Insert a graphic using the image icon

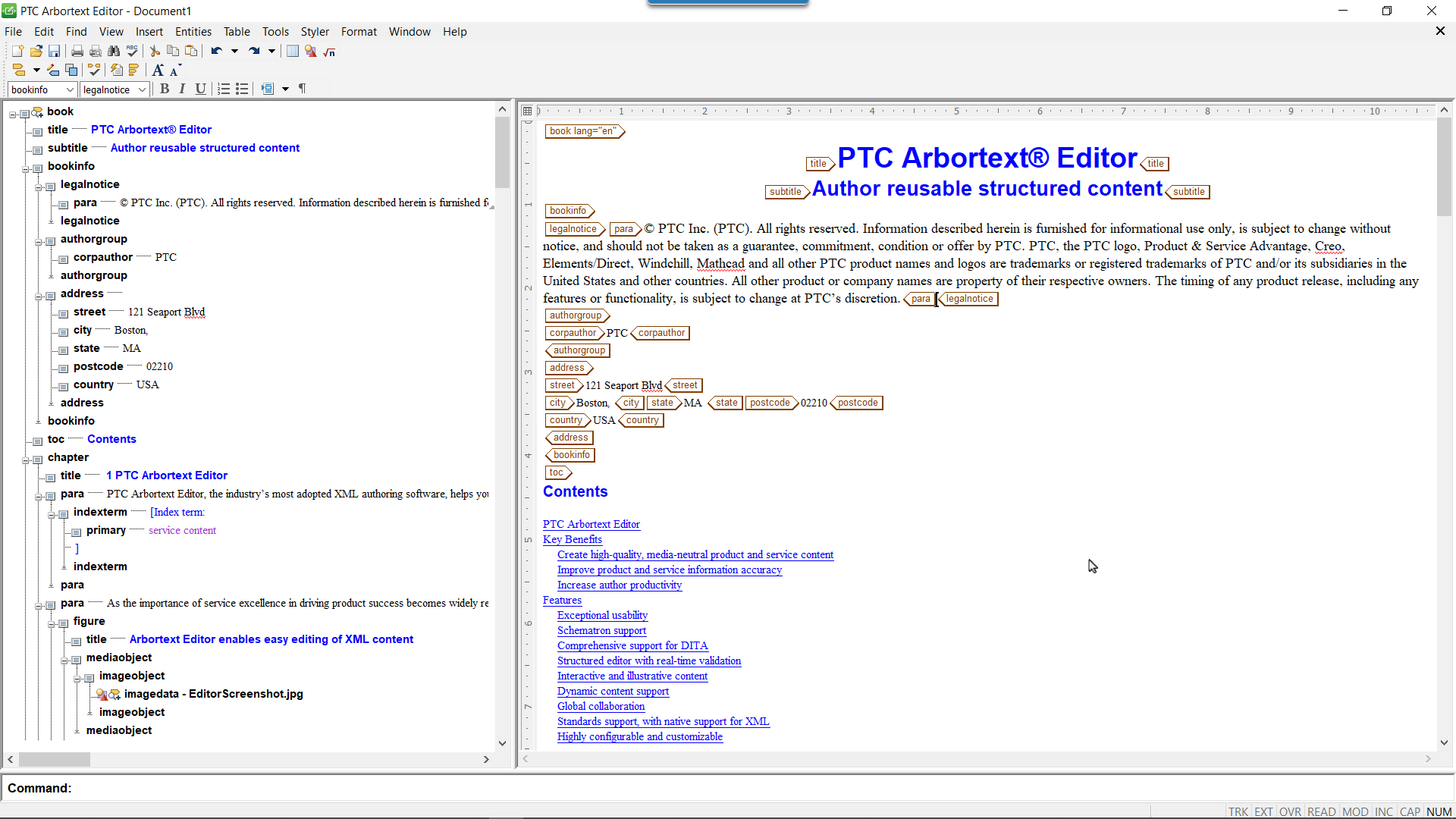[x=311, y=51]
